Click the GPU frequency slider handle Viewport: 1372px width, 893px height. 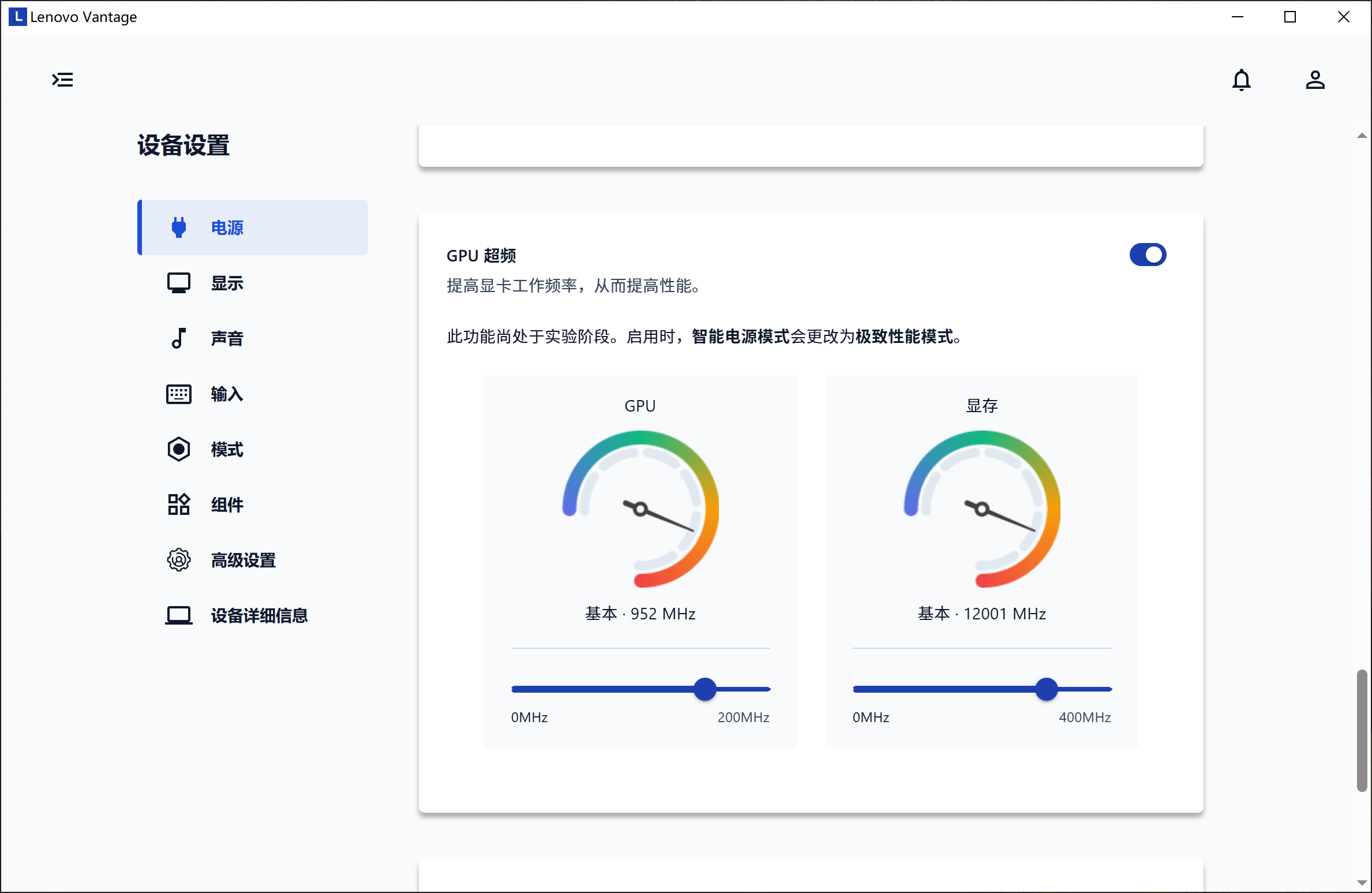click(704, 689)
